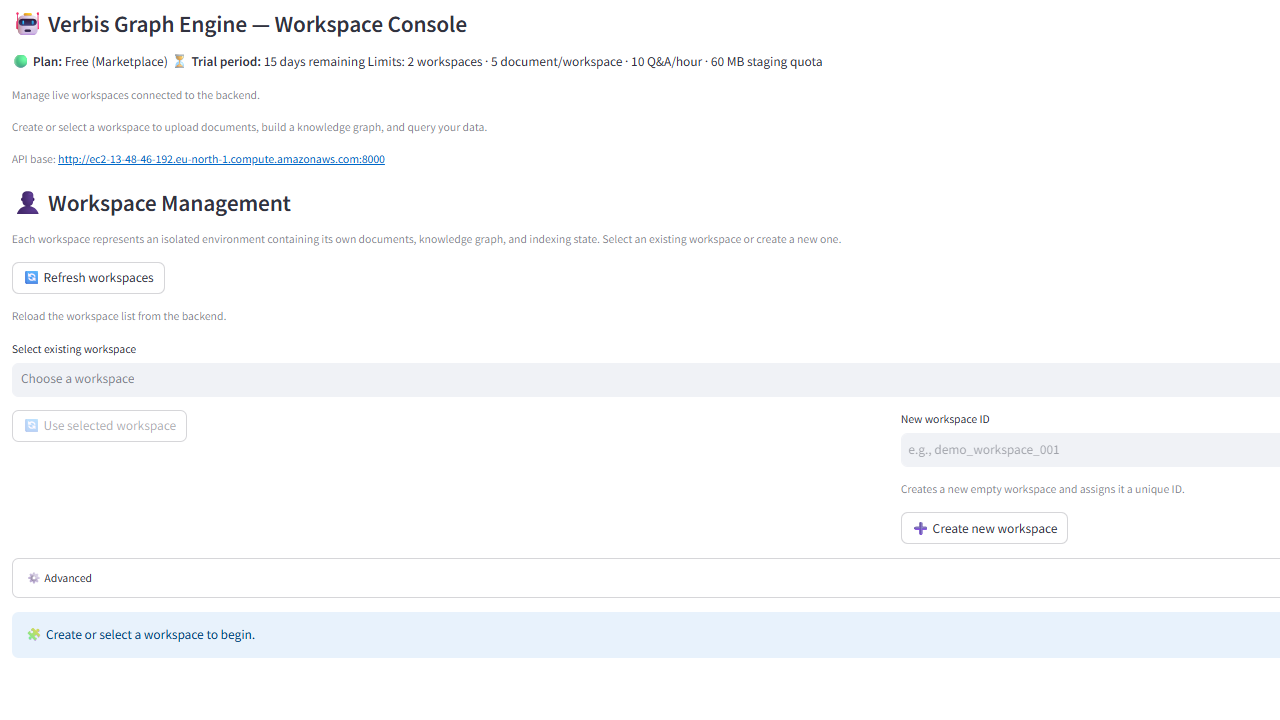Click the plus icon in Create new workspace
This screenshot has width=1280, height=720.
pos(921,528)
